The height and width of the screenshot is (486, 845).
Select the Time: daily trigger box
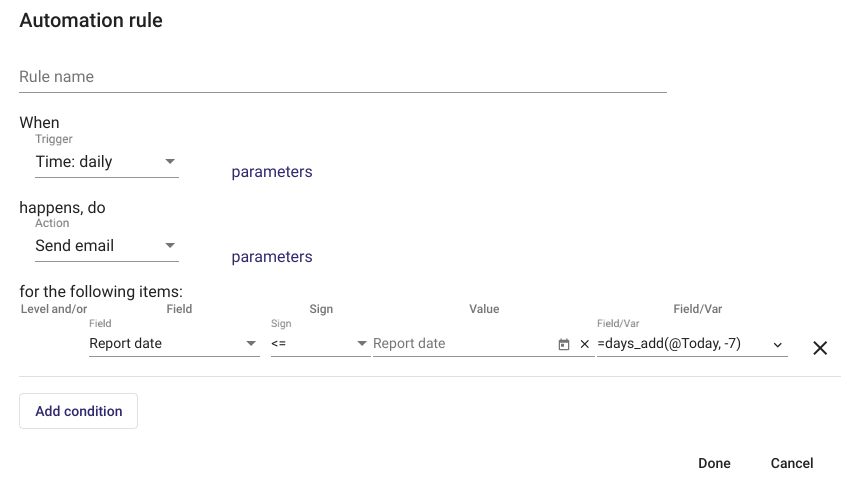point(107,162)
